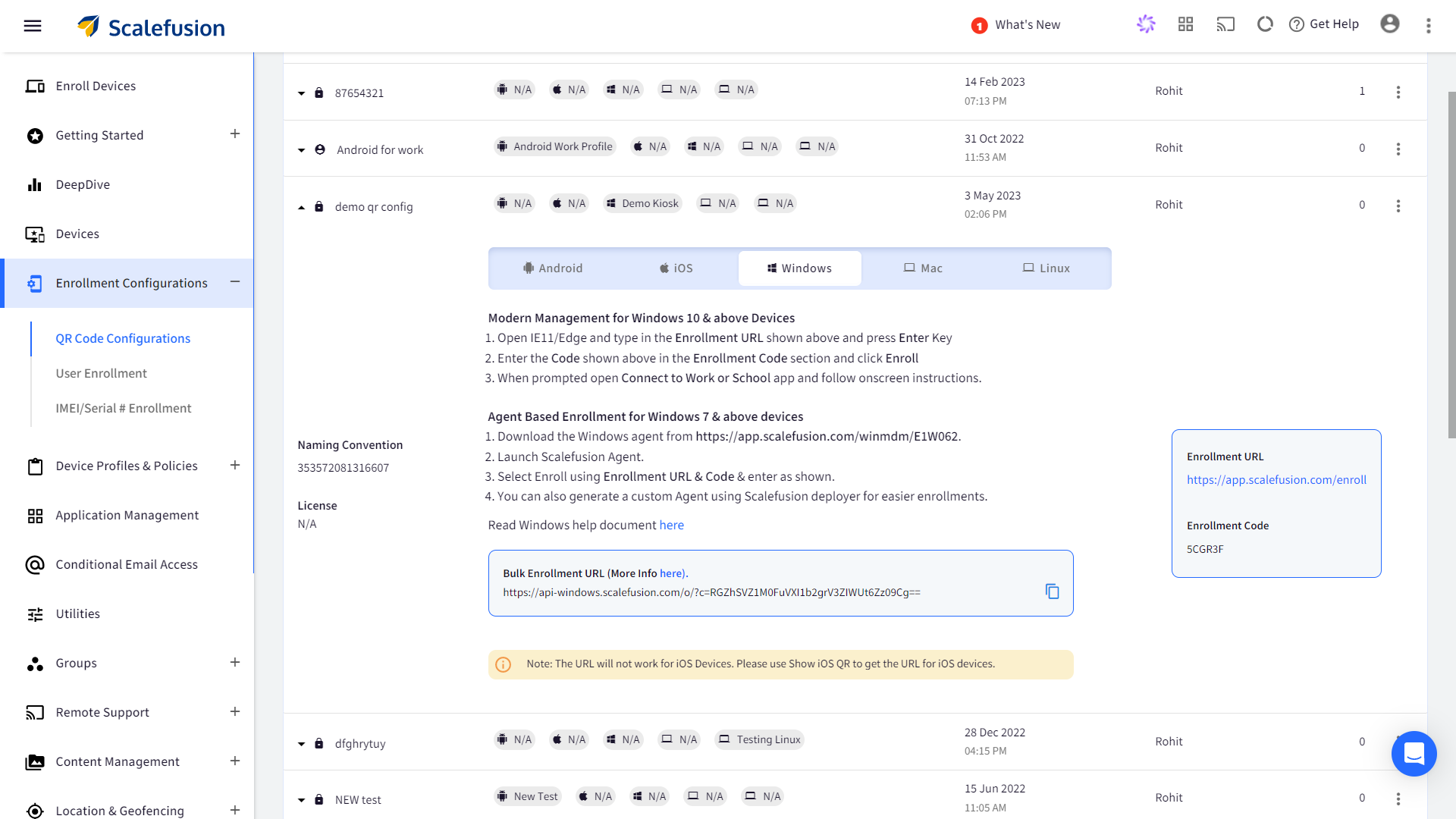Open actions menu for NEW test row
Image resolution: width=1456 pixels, height=819 pixels.
1398,799
